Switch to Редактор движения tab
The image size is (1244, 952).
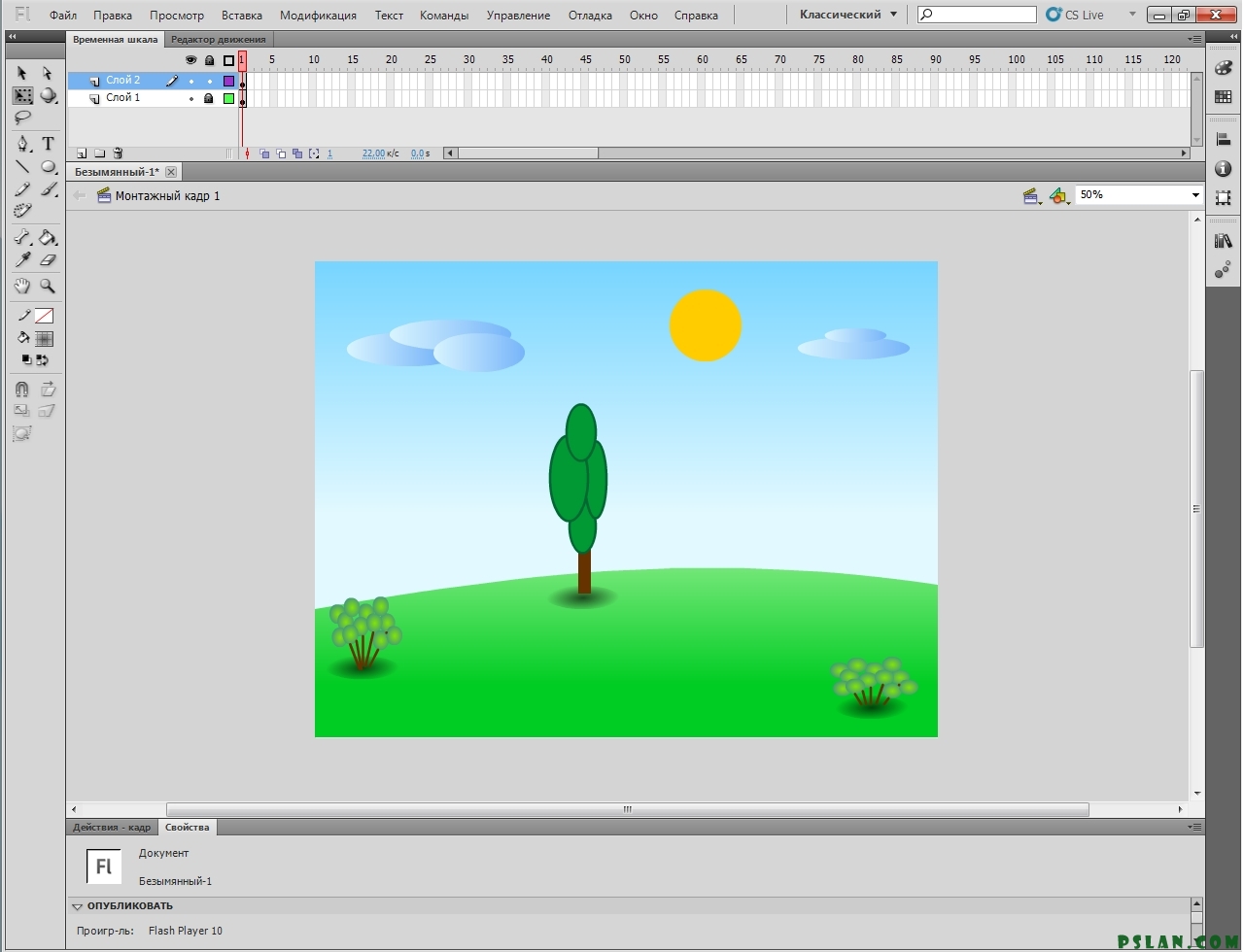[x=219, y=40]
